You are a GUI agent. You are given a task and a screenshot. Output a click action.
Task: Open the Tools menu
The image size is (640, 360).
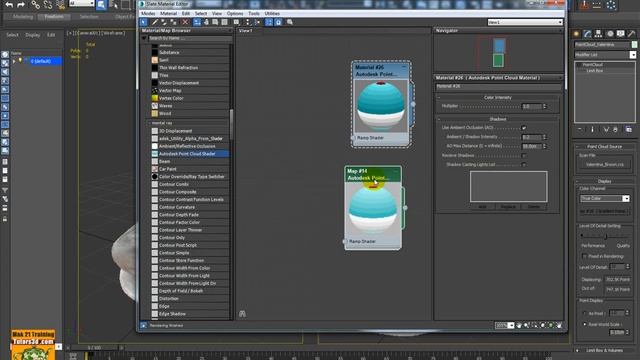(253, 13)
